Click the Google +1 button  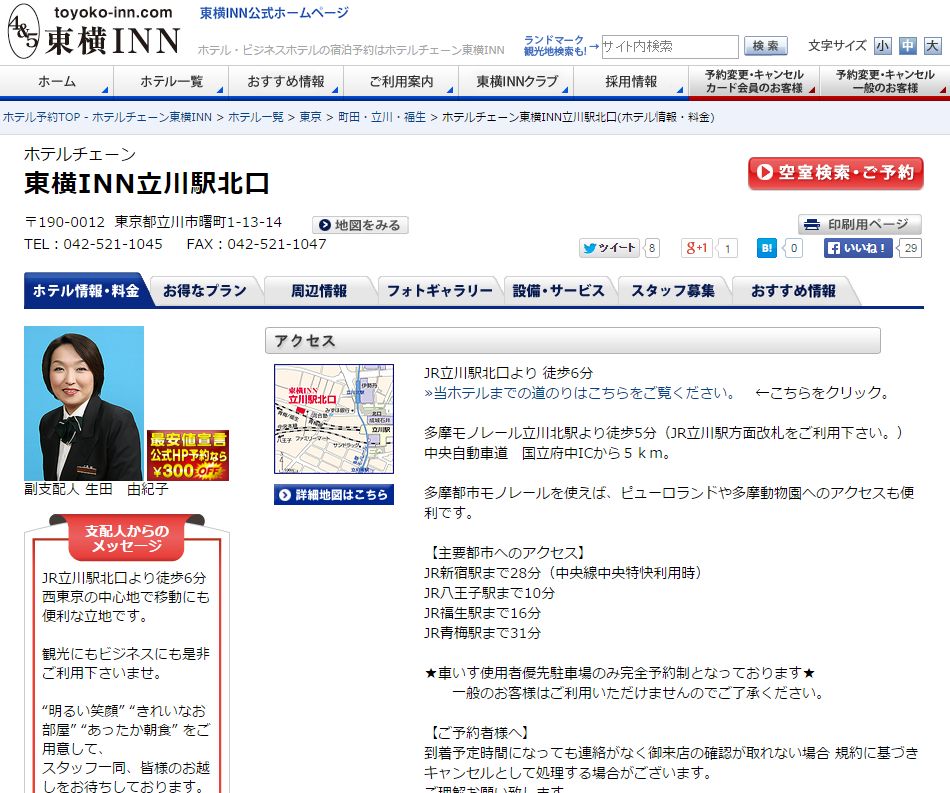tap(697, 248)
